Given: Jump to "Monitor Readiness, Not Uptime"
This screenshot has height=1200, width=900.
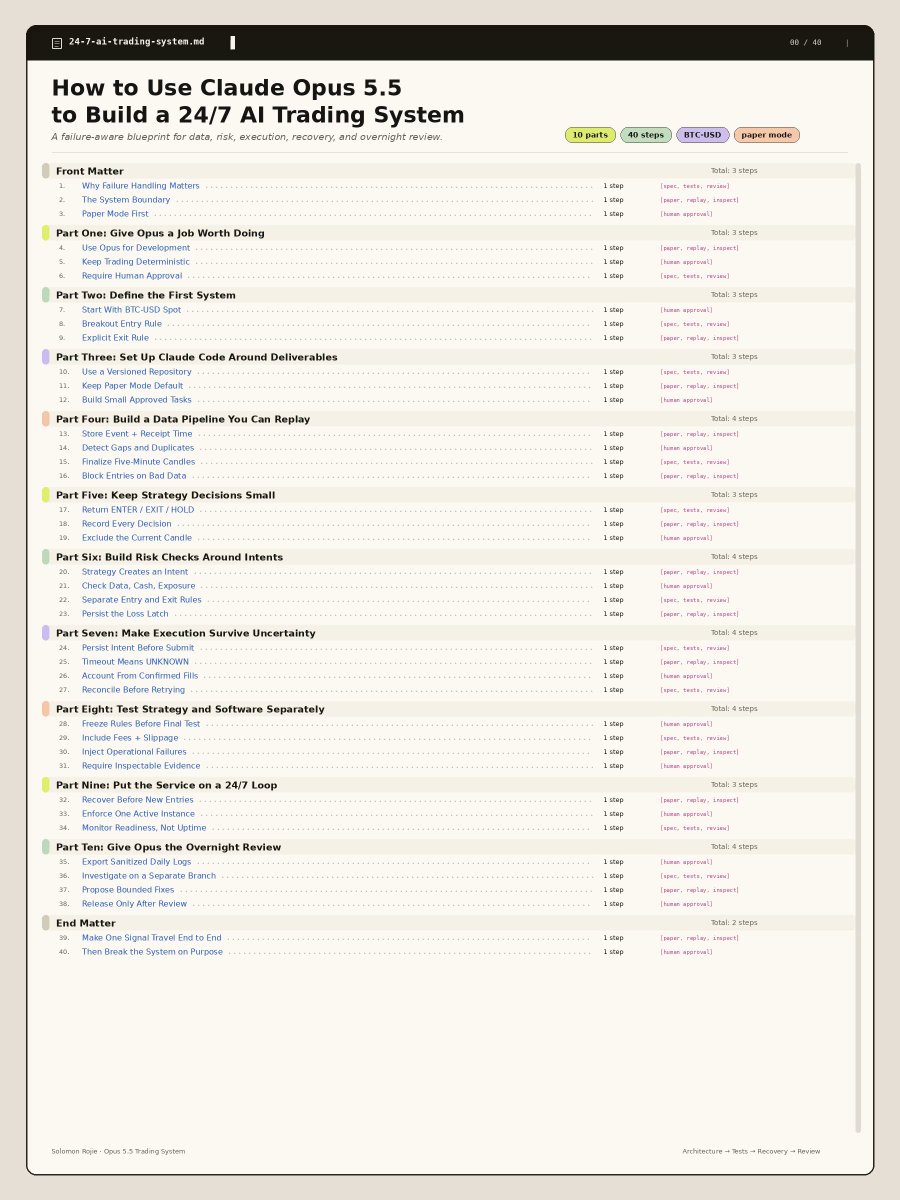Looking at the screenshot, I should tap(144, 828).
